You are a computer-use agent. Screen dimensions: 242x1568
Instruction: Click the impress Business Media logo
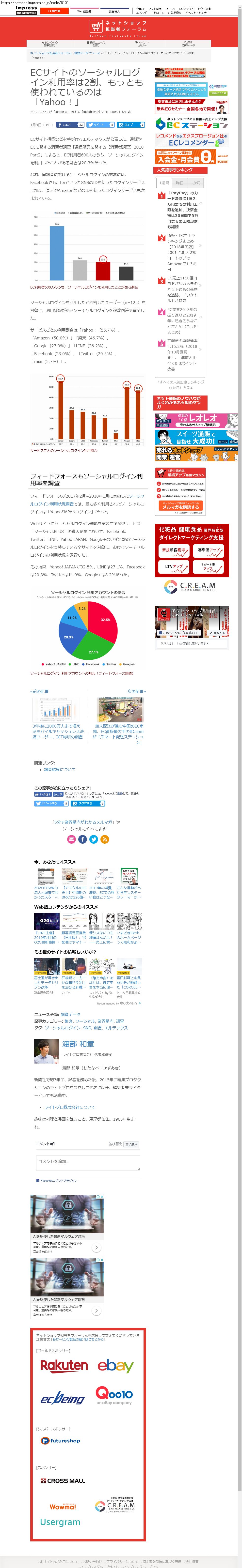click(x=26, y=10)
